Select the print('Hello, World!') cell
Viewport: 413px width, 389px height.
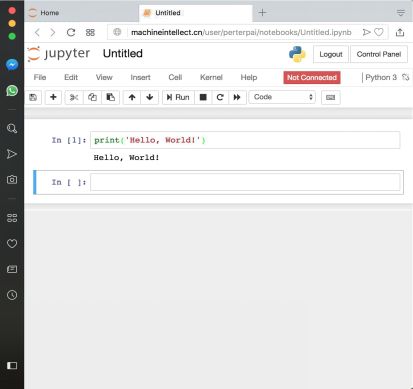click(x=245, y=140)
